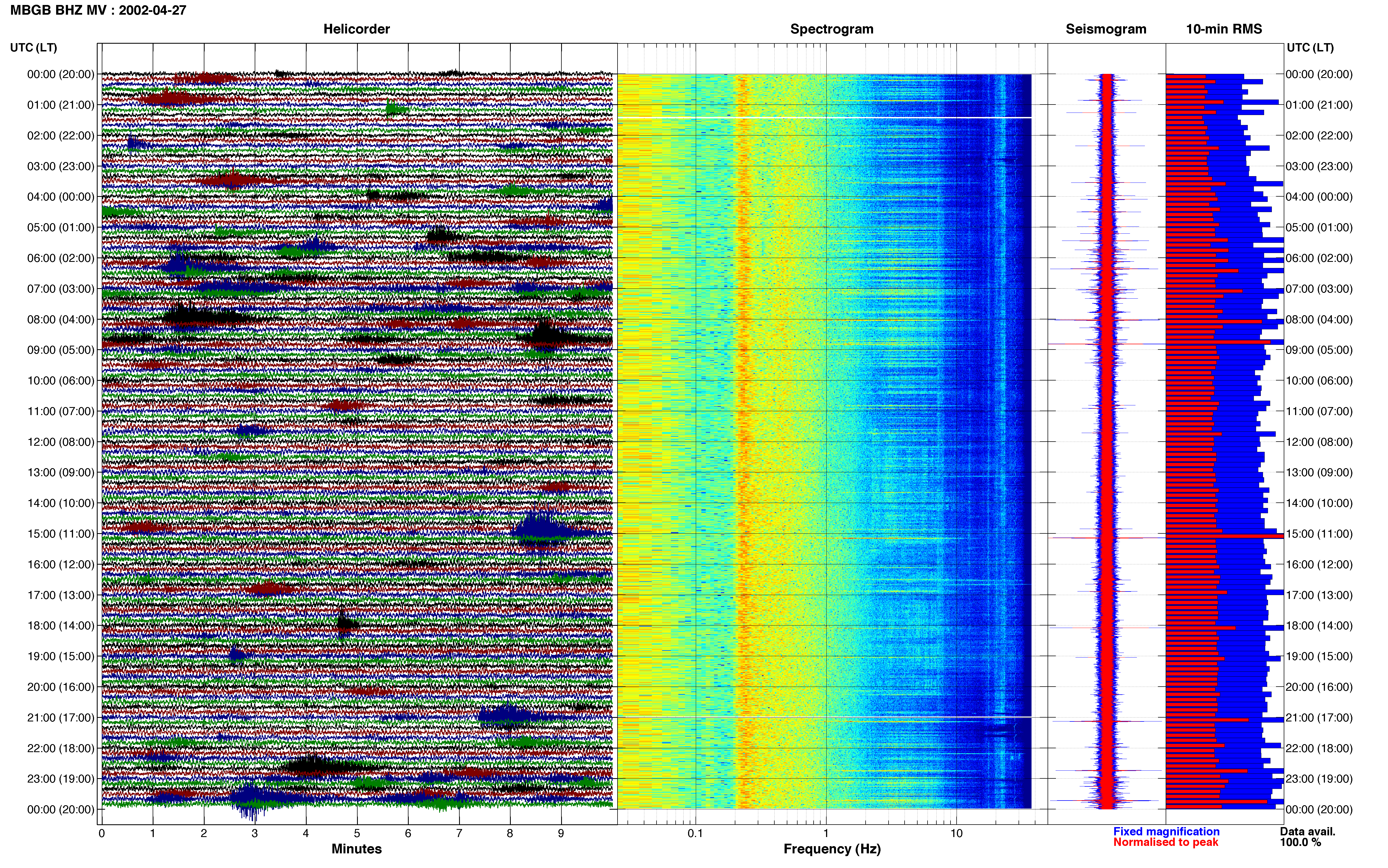Click the '3' tick on the Minutes axis

[255, 833]
